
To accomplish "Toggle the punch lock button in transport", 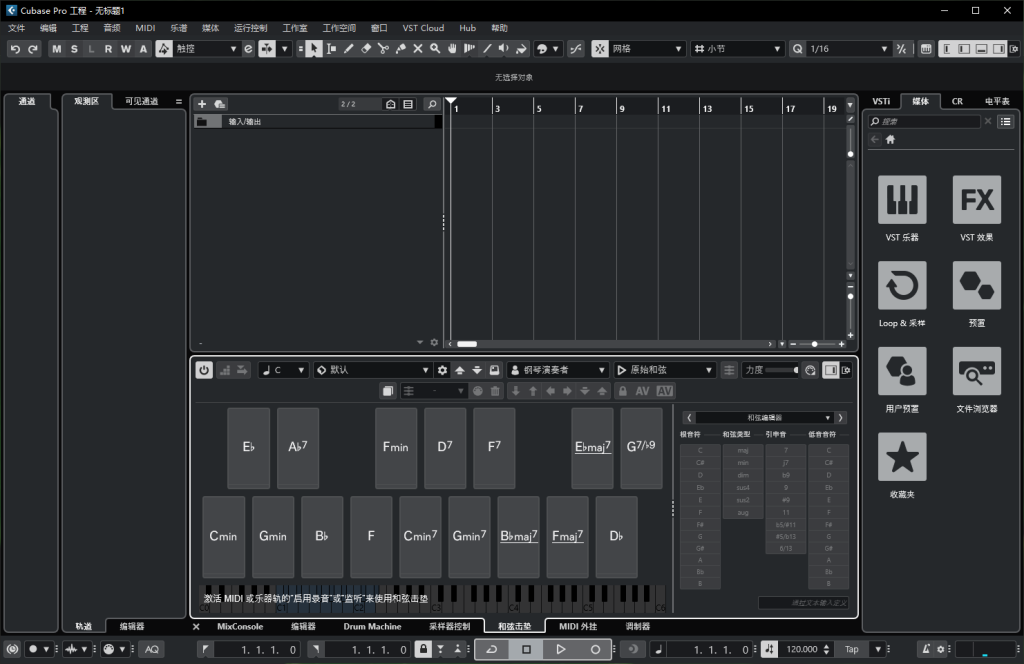I will coord(423,649).
